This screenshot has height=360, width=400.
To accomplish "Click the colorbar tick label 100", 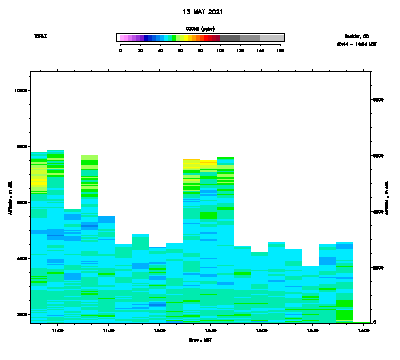I will pos(220,50).
